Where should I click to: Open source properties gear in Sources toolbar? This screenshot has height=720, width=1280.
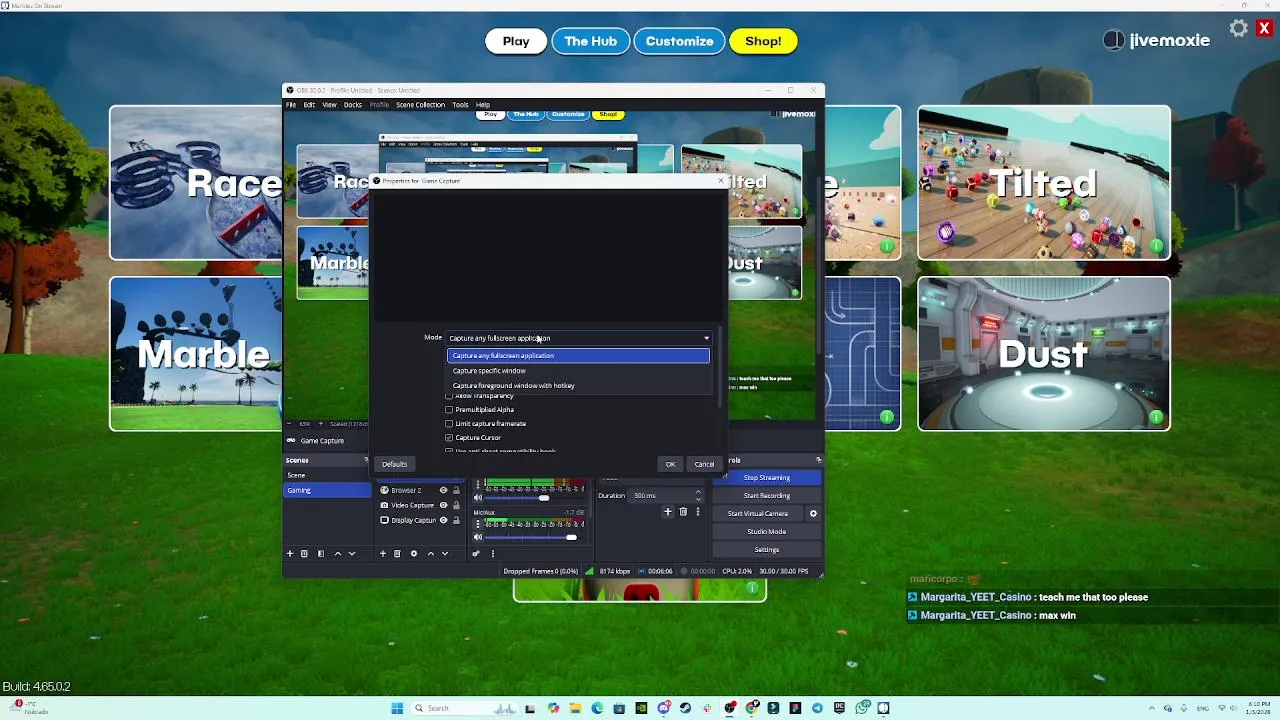tap(414, 553)
